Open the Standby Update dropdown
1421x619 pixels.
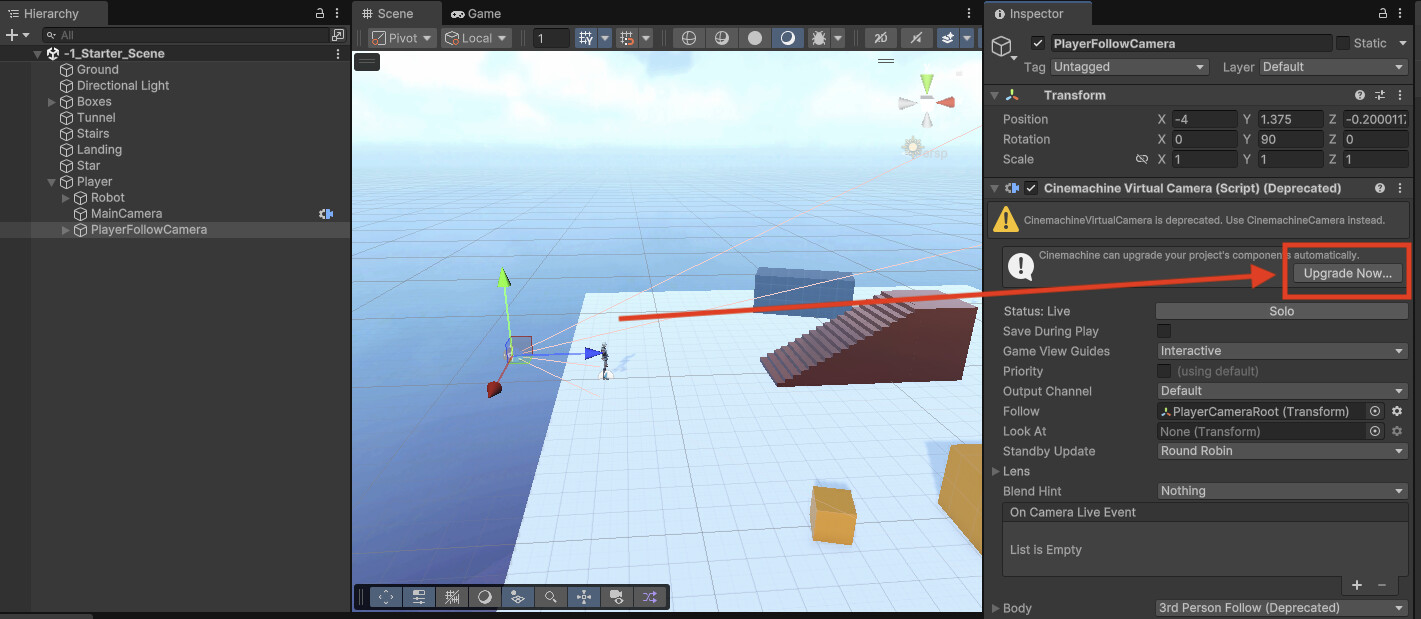coord(1282,451)
